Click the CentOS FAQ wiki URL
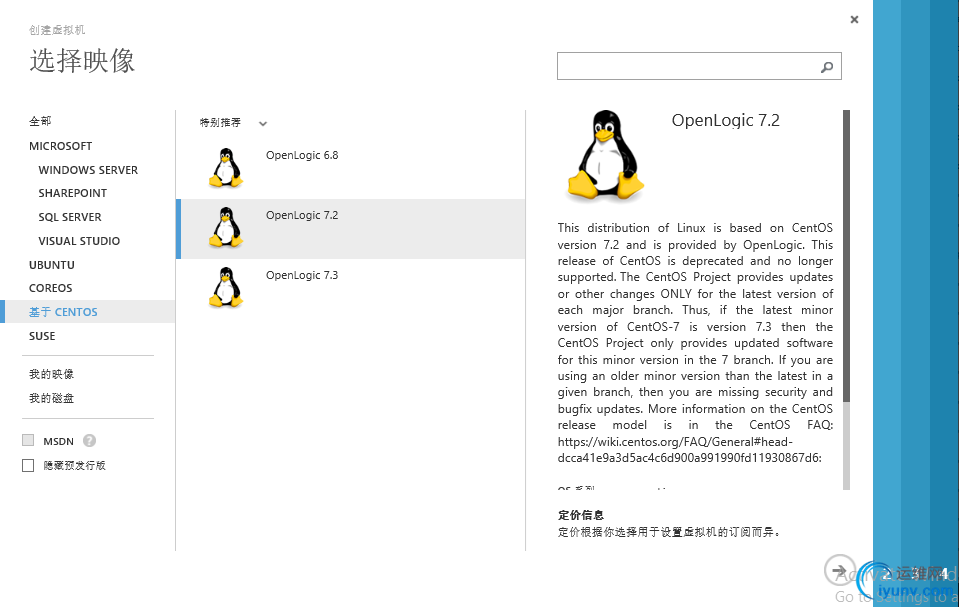This screenshot has width=959, height=607. [x=690, y=450]
